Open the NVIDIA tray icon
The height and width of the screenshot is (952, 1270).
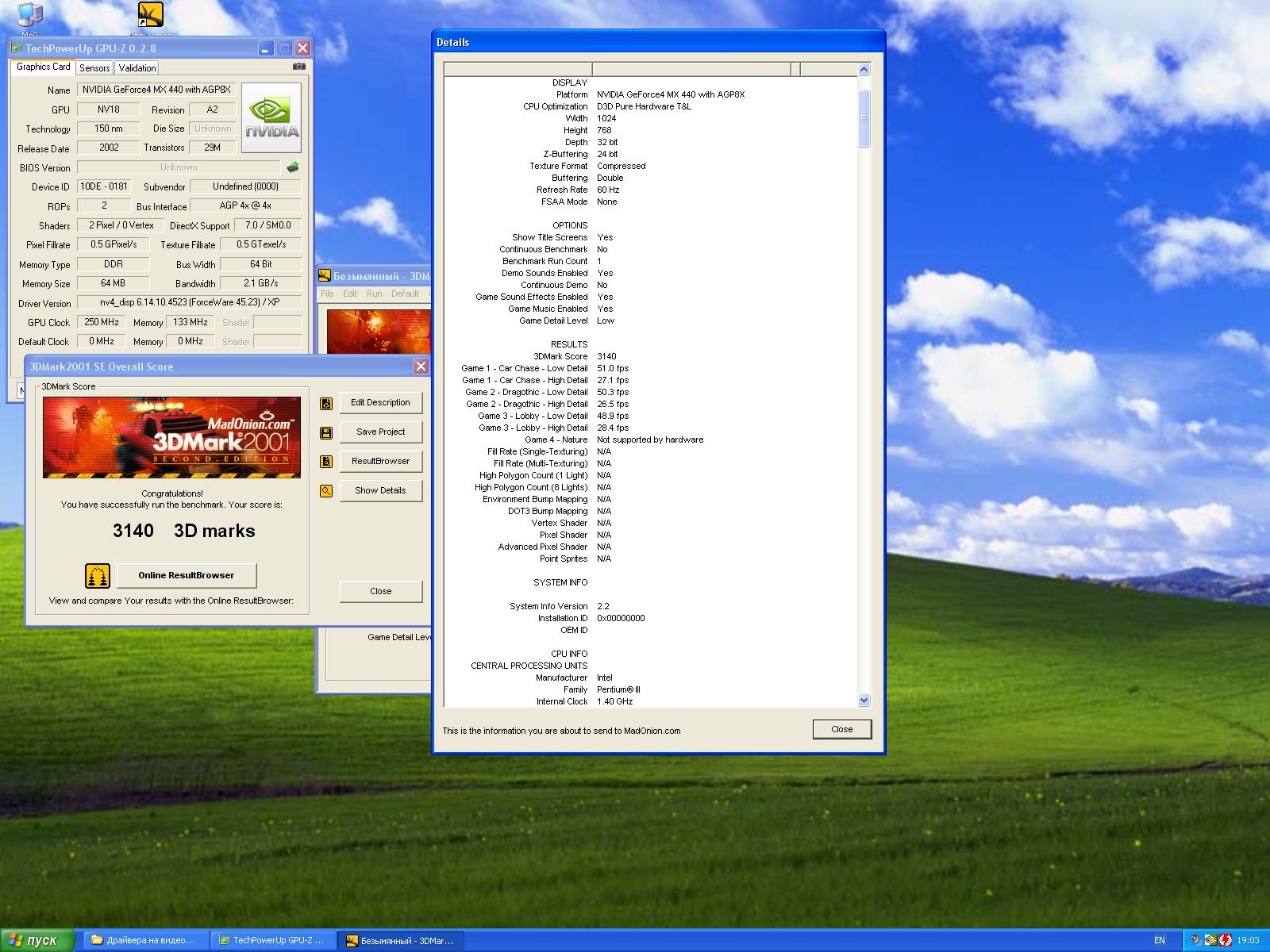(x=1211, y=940)
